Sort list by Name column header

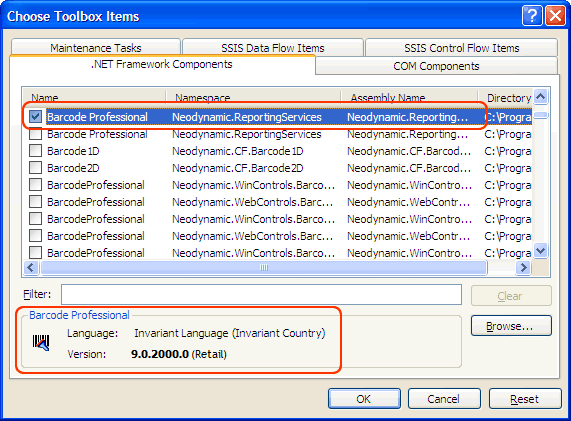tap(95, 98)
